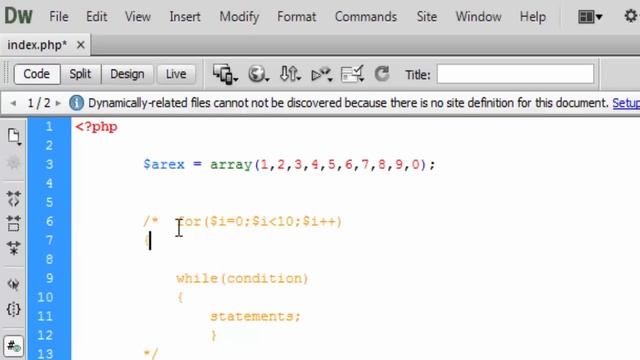The image size is (640, 360).
Task: Click line number 10 in the gutter
Action: click(45, 297)
